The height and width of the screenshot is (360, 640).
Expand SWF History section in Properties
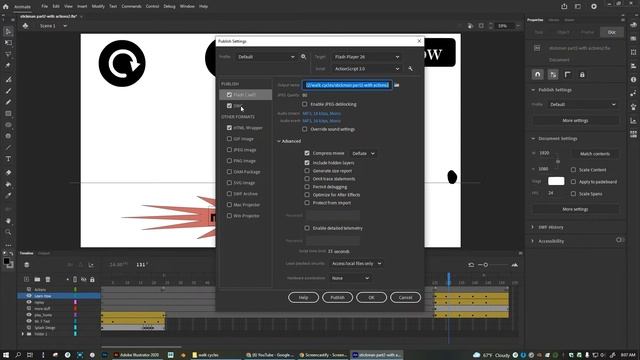click(x=532, y=227)
